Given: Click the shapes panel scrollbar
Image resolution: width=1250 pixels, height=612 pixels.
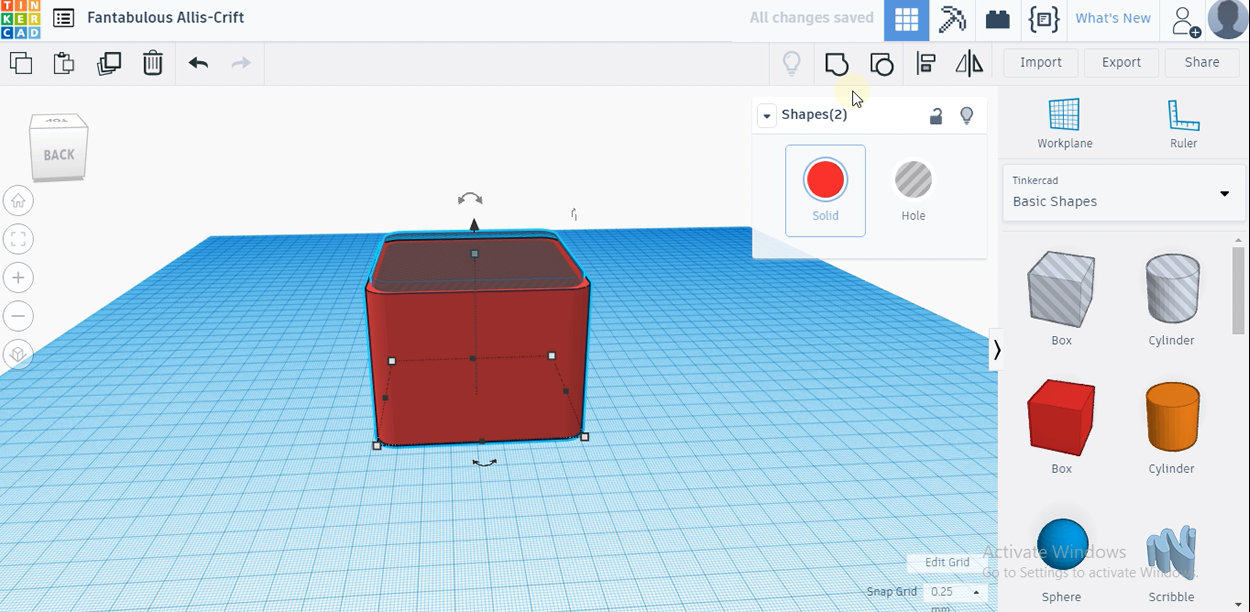Looking at the screenshot, I should [1239, 290].
